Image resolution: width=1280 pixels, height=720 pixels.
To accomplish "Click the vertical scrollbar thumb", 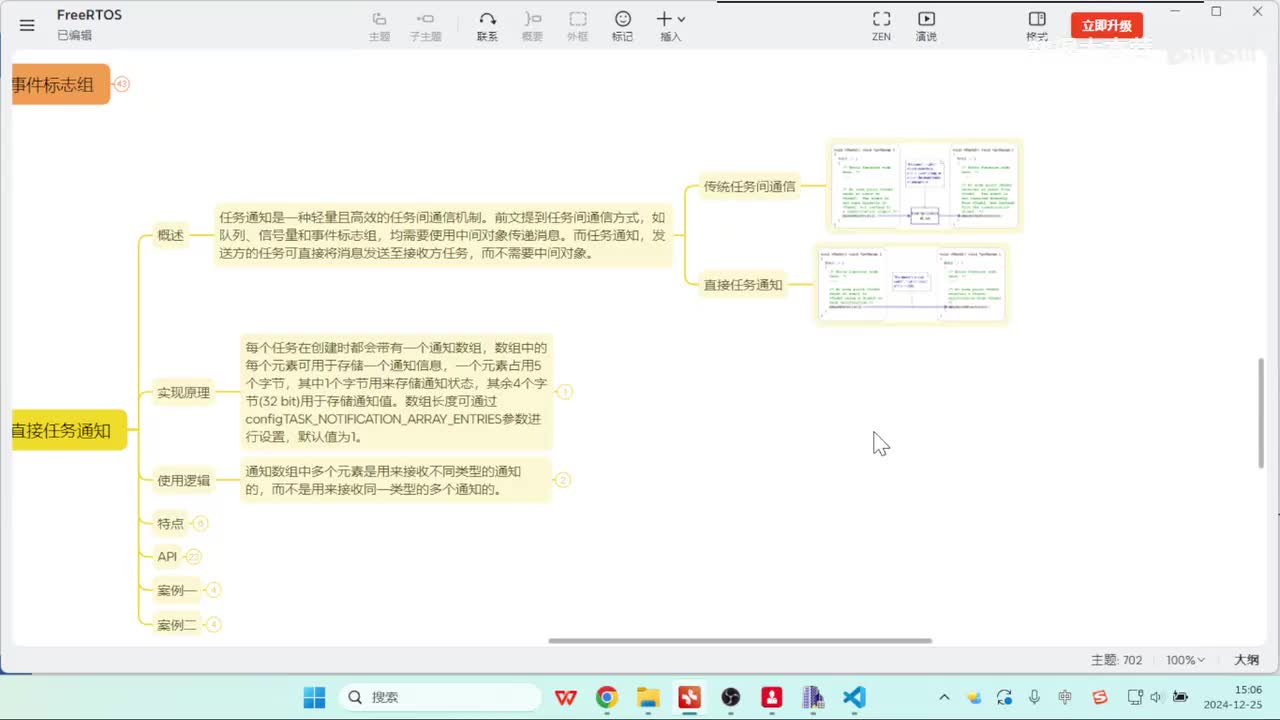I will pyautogui.click(x=1261, y=412).
